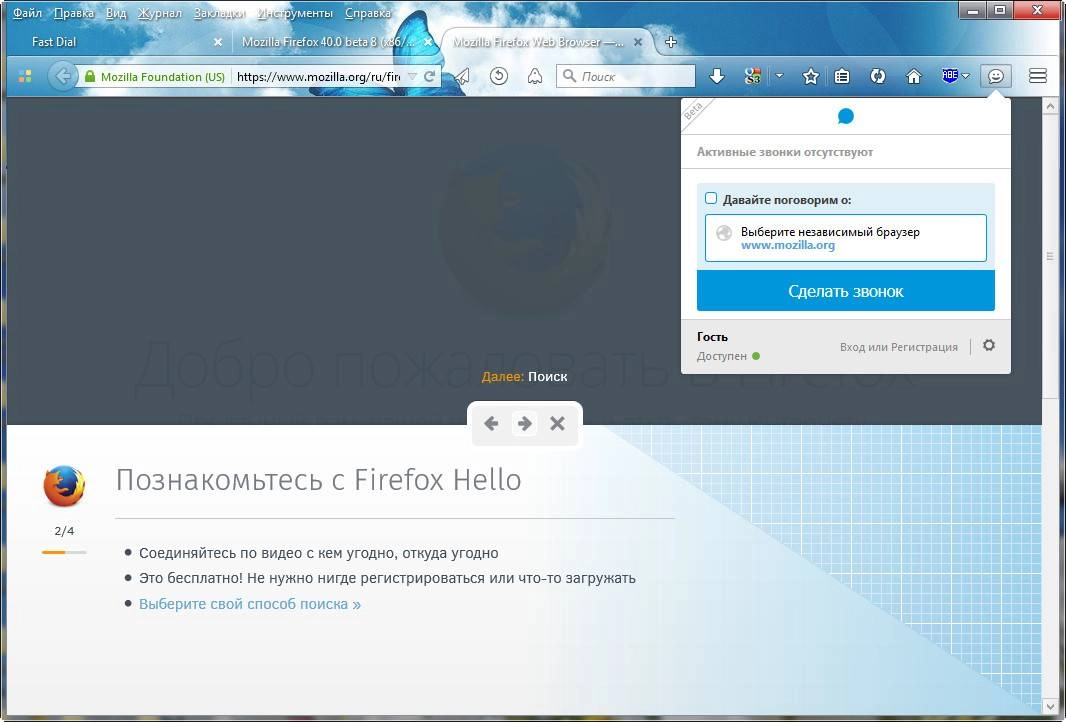
Task: Open the Downloads arrow button
Action: click(x=717, y=76)
